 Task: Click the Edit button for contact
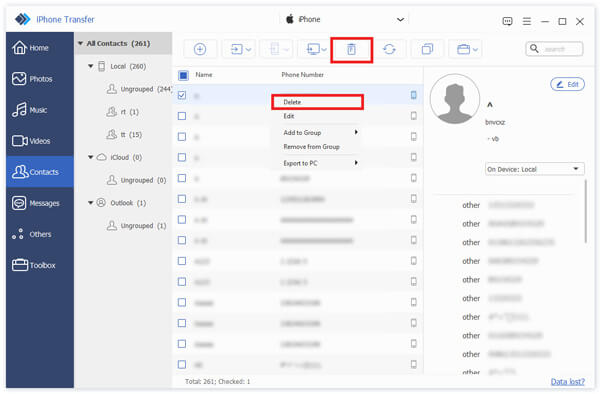click(567, 84)
